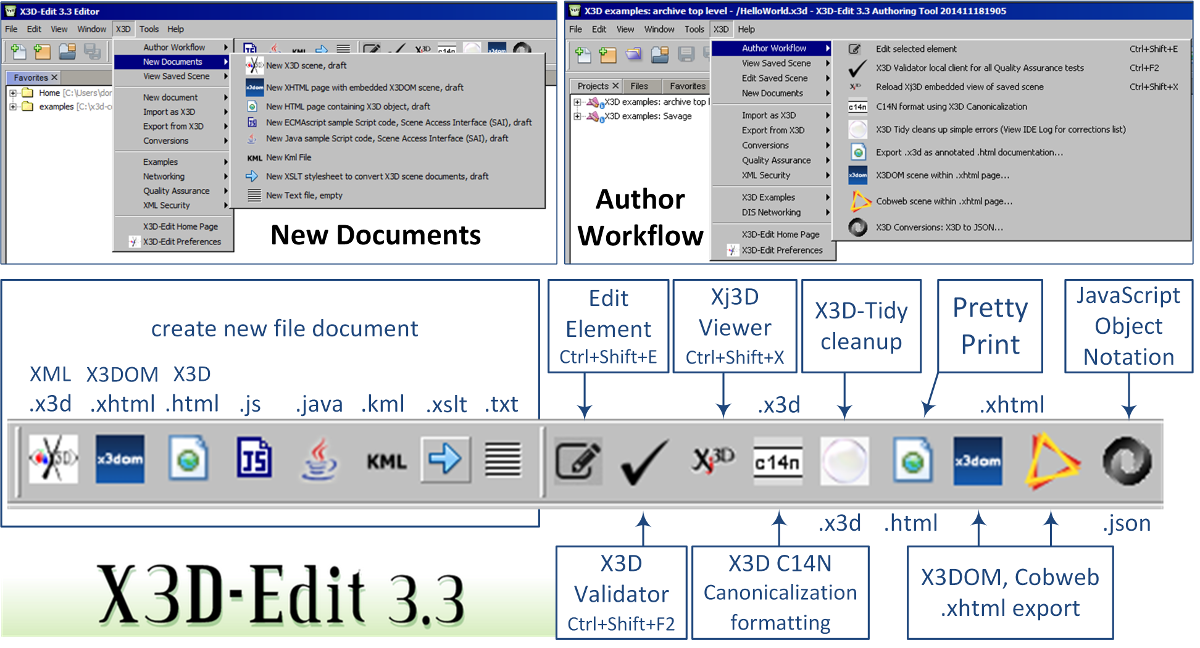This screenshot has width=1200, height=648.
Task: Click the HTML page icon next to the JS icon
Action: coord(188,459)
